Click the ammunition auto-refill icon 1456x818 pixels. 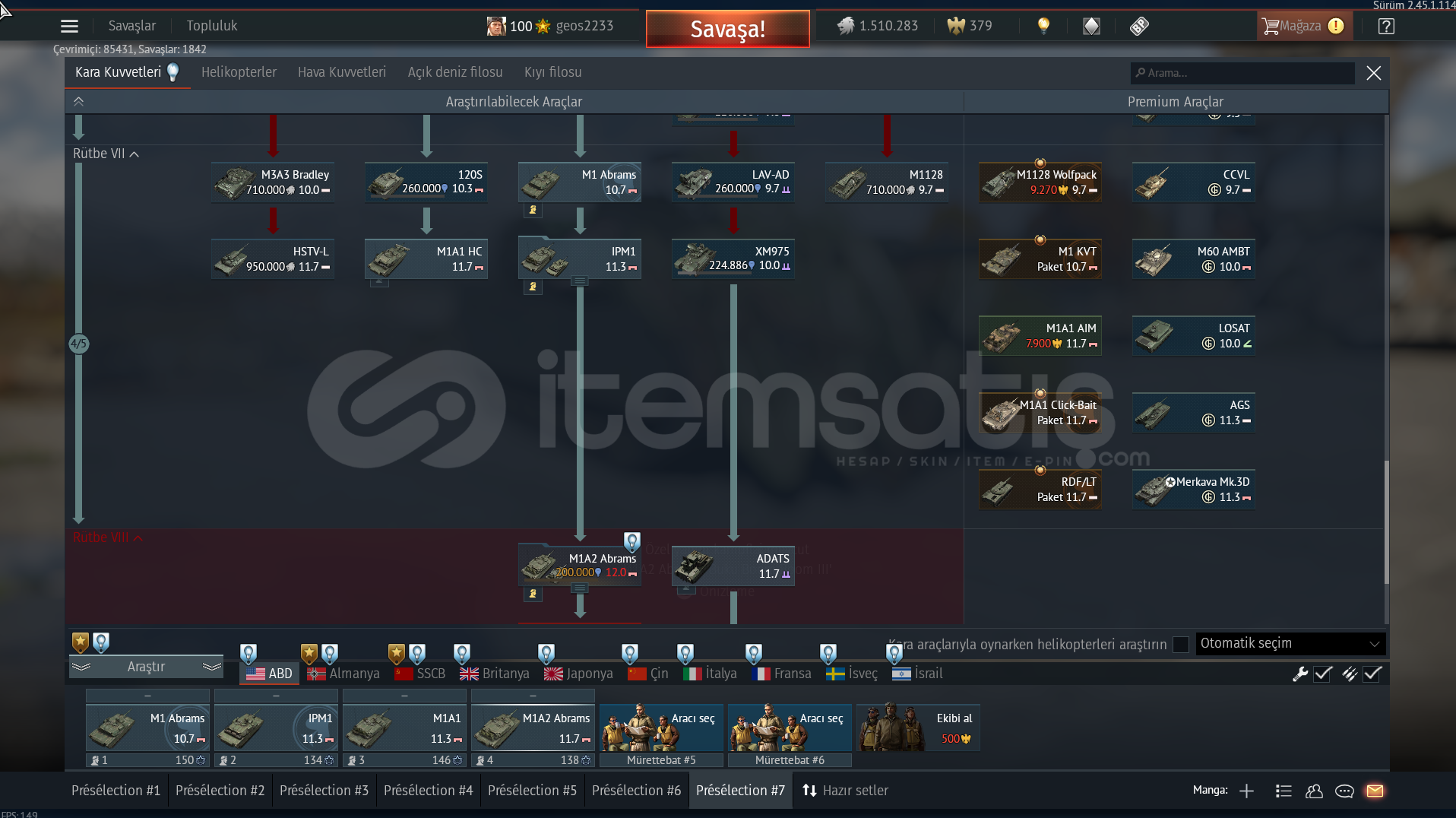[x=1350, y=674]
